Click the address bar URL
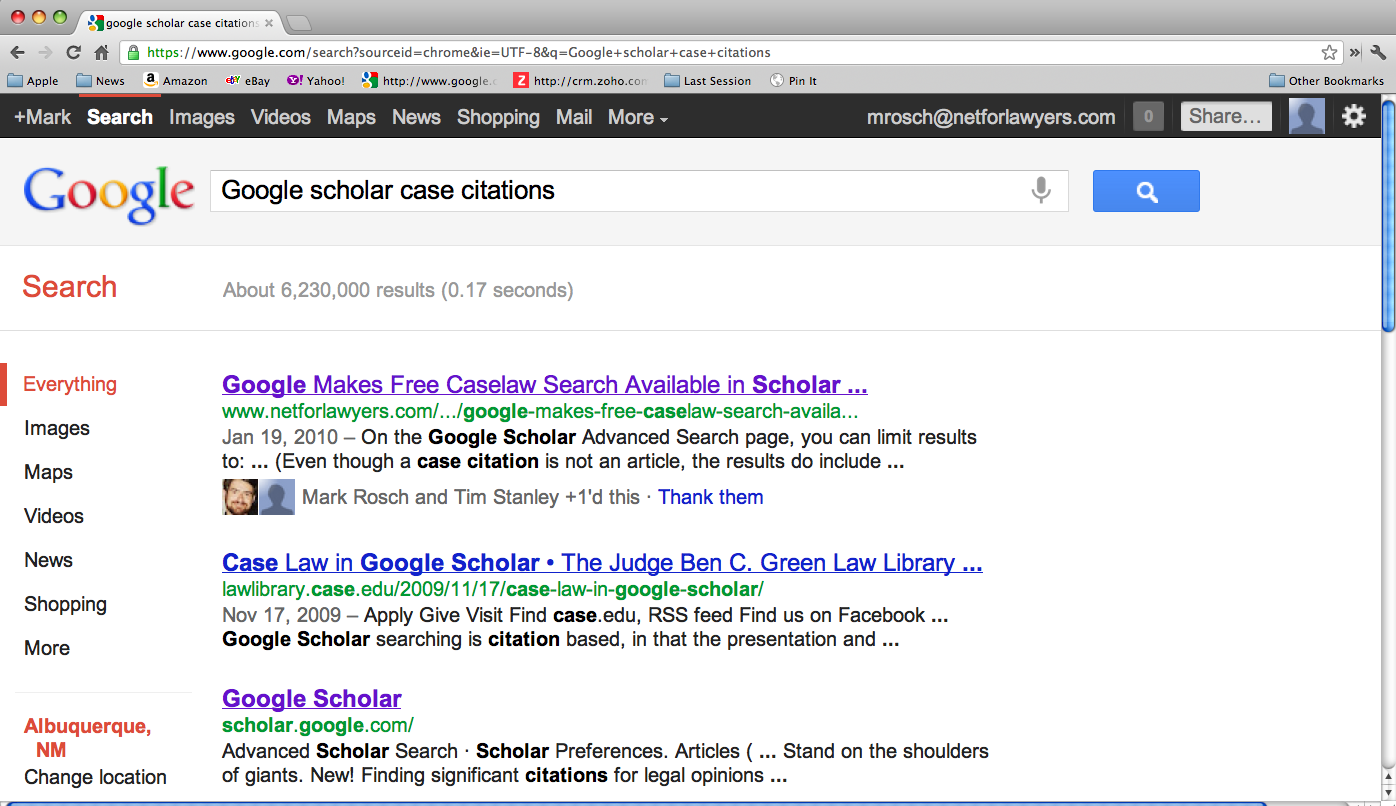 point(458,52)
